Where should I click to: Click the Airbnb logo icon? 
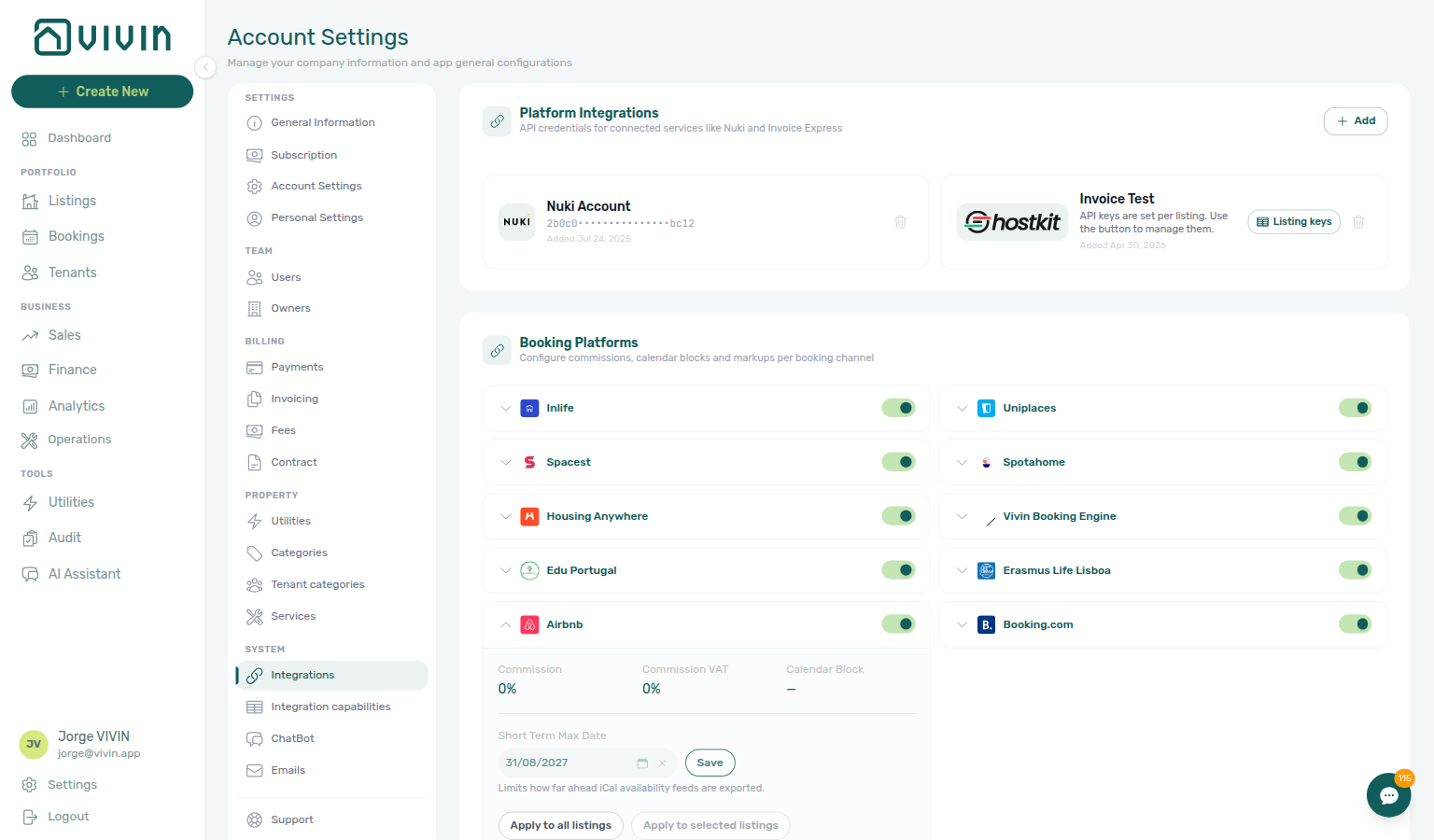point(529,624)
